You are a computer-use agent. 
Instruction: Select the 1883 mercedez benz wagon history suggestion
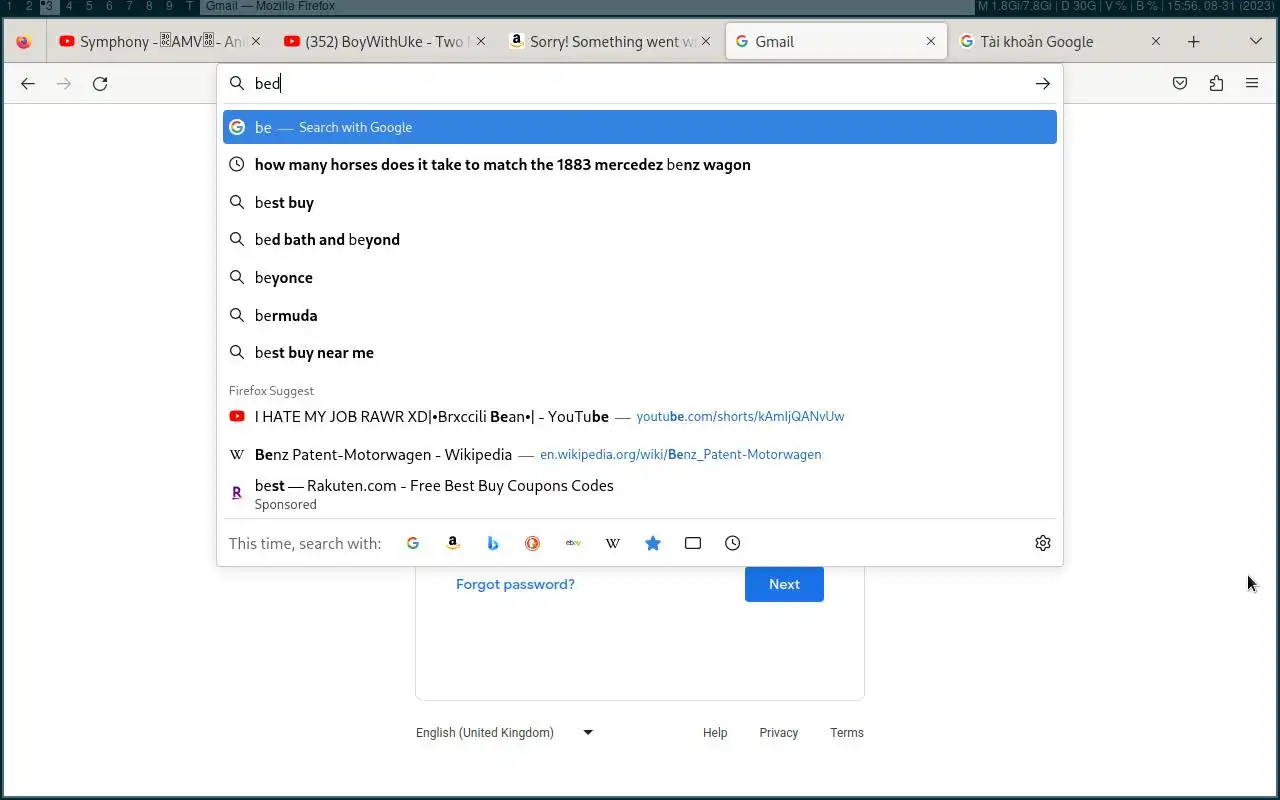tap(640, 165)
